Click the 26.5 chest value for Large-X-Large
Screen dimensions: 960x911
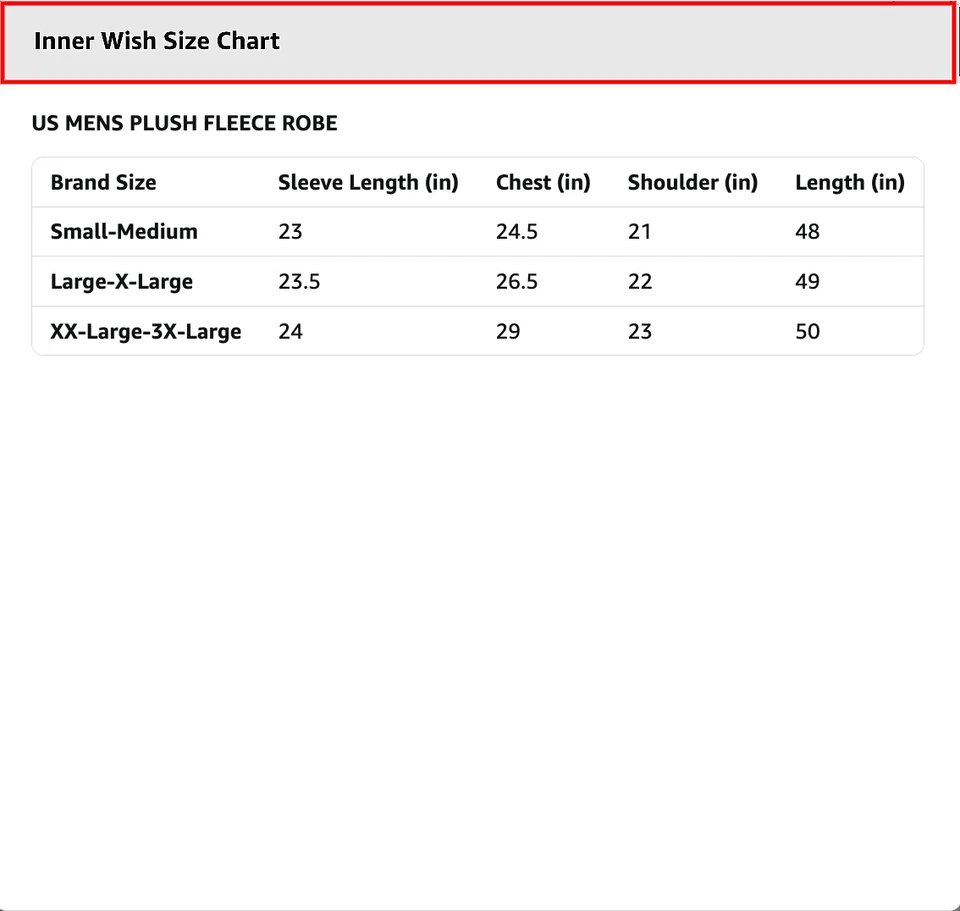517,282
